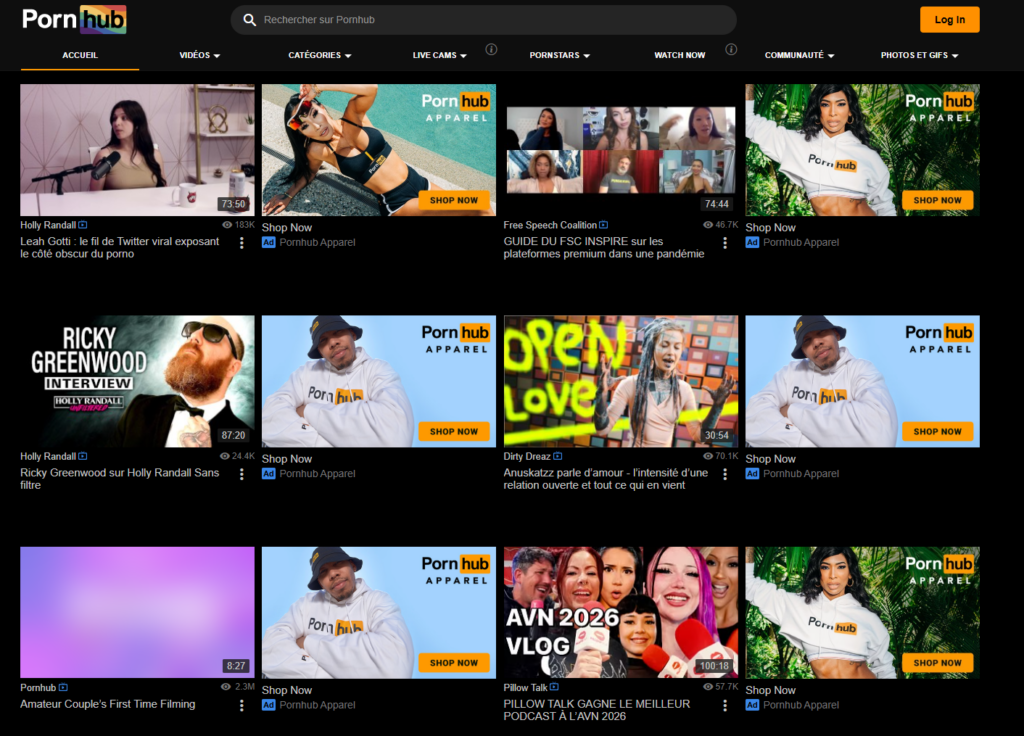The width and height of the screenshot is (1024, 736).
Task: Click the orange Log In button
Action: pyautogui.click(x=950, y=20)
